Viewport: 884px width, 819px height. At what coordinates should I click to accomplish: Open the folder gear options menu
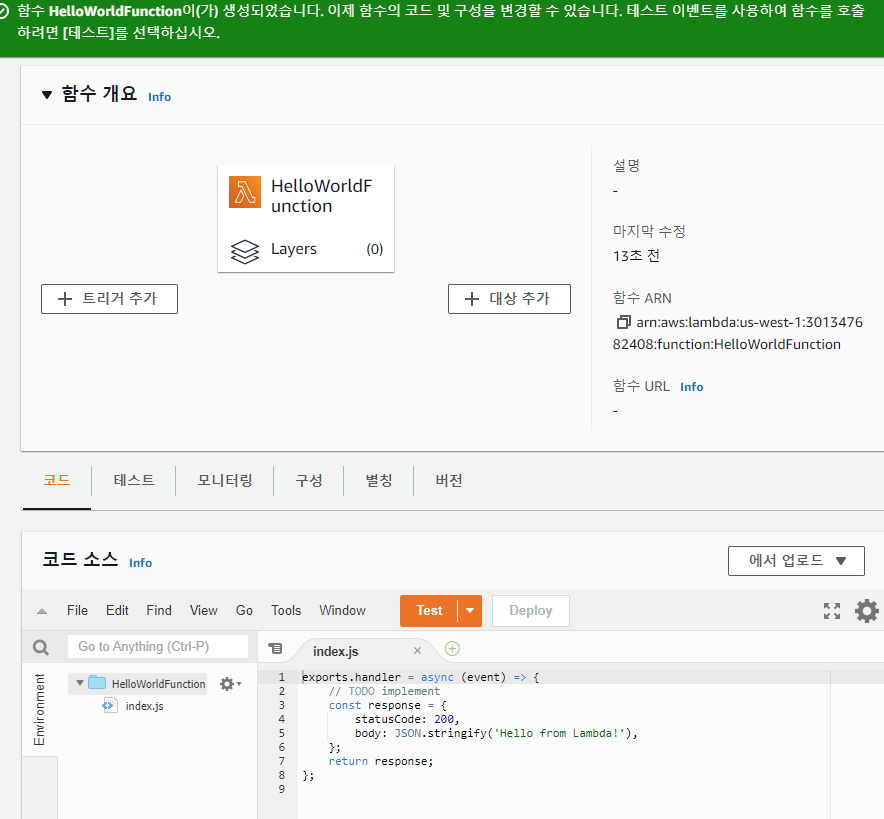click(230, 684)
